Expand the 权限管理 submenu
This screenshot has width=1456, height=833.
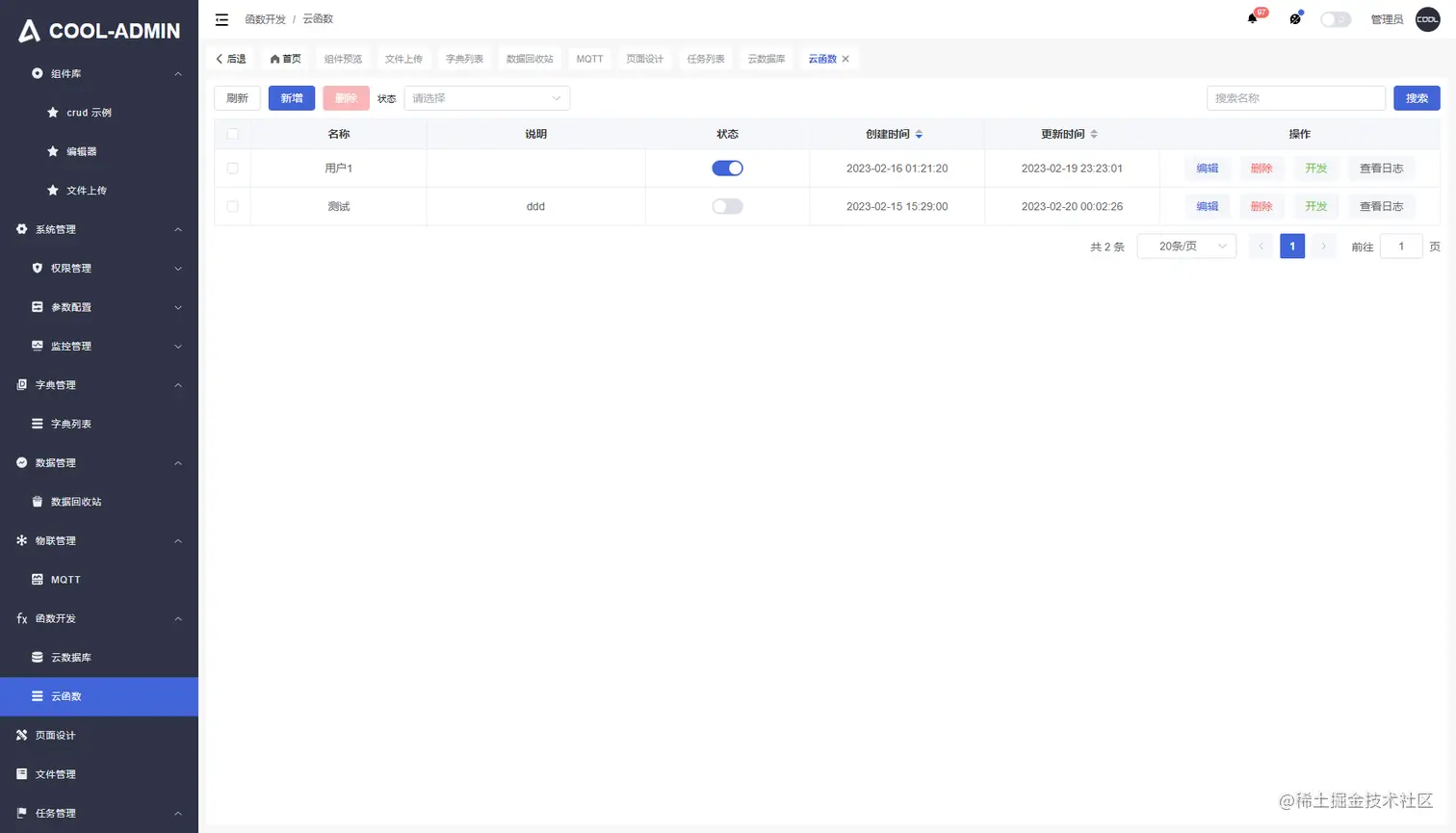178,269
